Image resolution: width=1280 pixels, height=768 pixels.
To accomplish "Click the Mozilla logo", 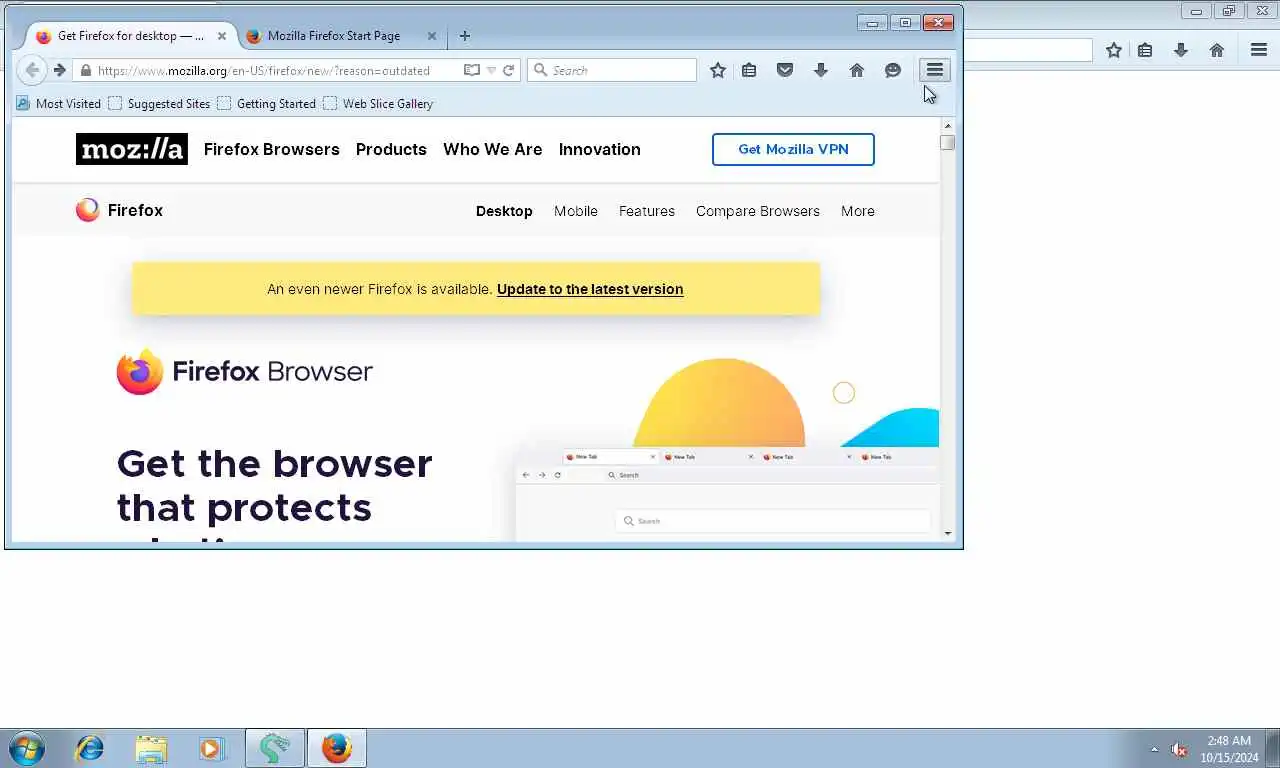I will coord(132,149).
